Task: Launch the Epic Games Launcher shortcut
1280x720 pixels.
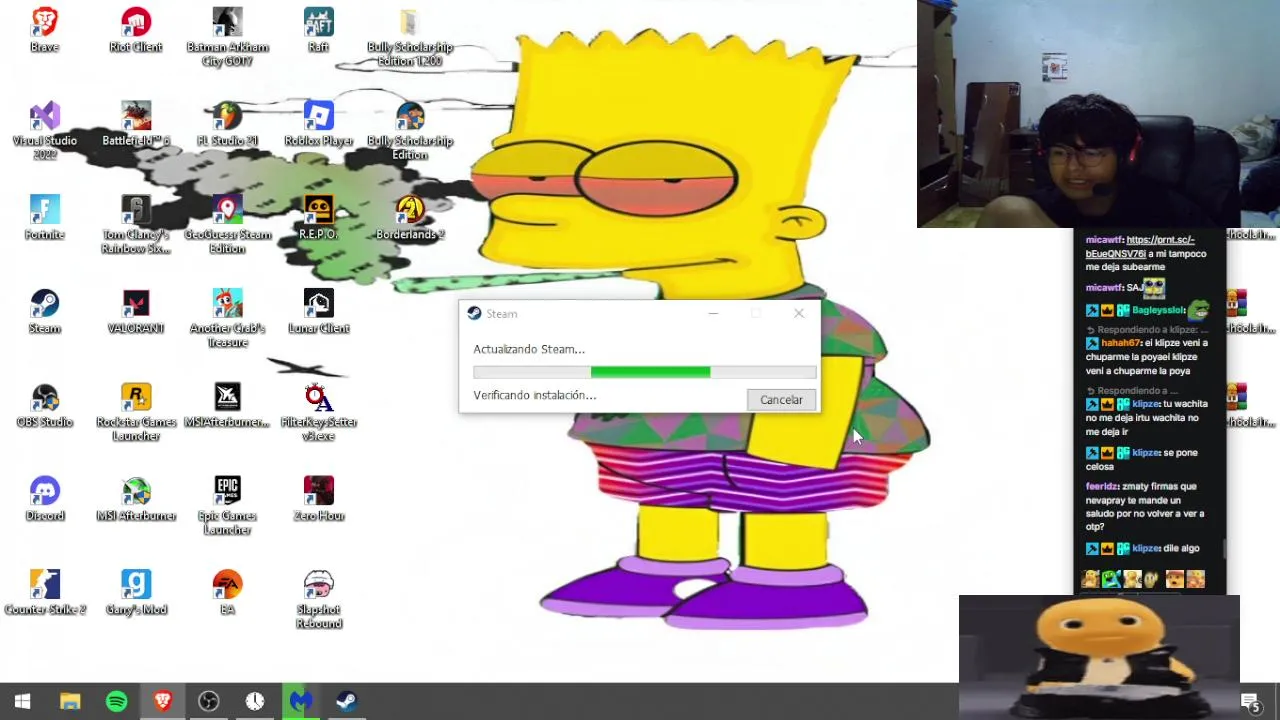Action: point(227,507)
